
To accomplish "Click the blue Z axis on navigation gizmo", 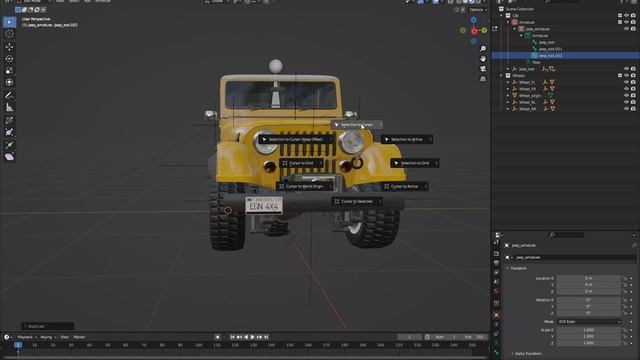I will [x=473, y=20].
